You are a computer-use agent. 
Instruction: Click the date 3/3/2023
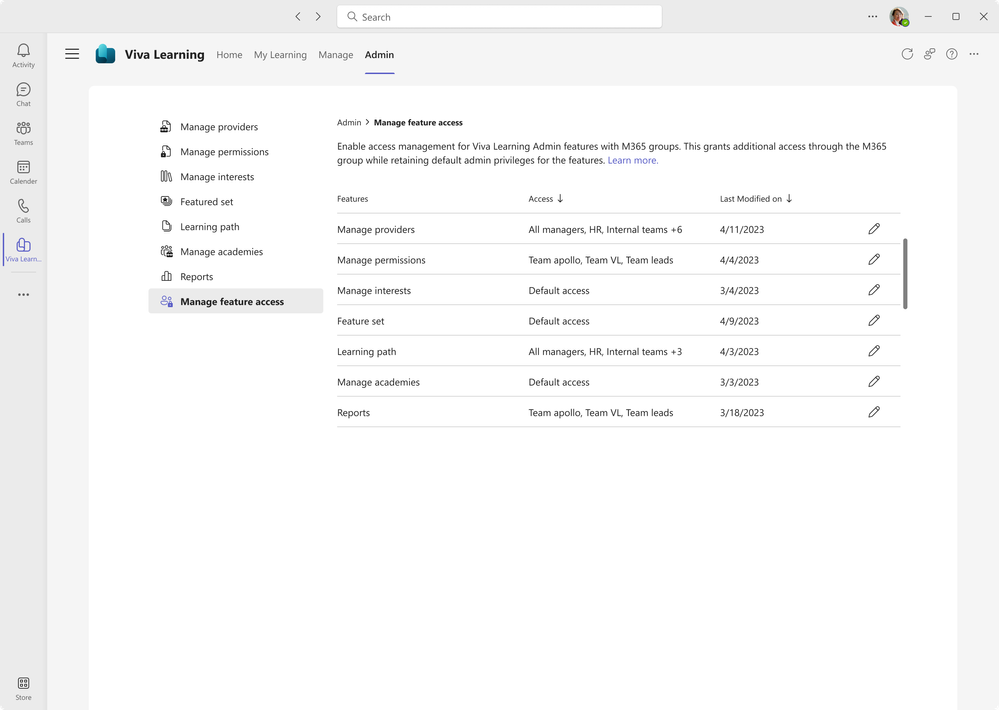point(739,382)
